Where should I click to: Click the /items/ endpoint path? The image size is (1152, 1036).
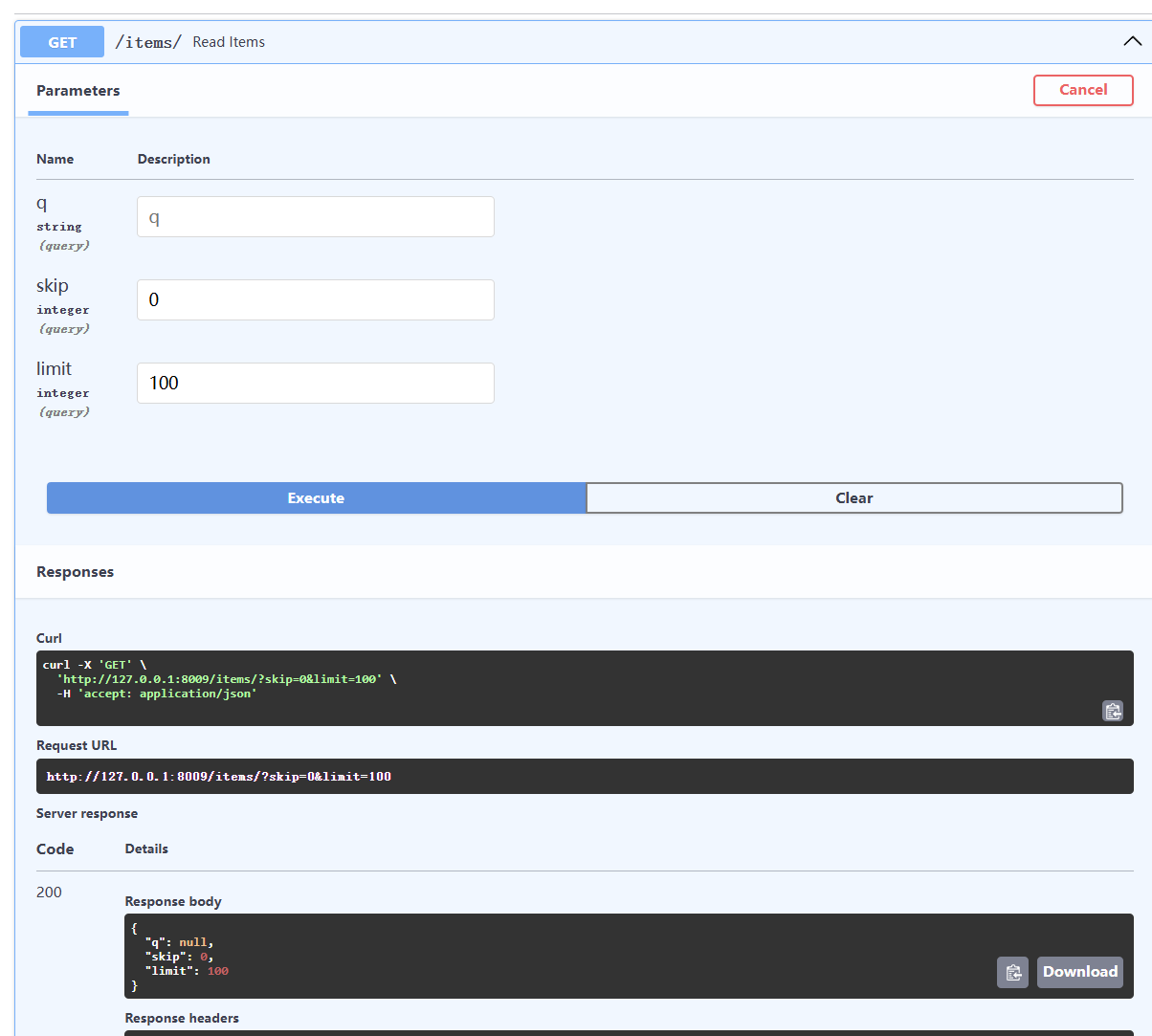pos(147,41)
